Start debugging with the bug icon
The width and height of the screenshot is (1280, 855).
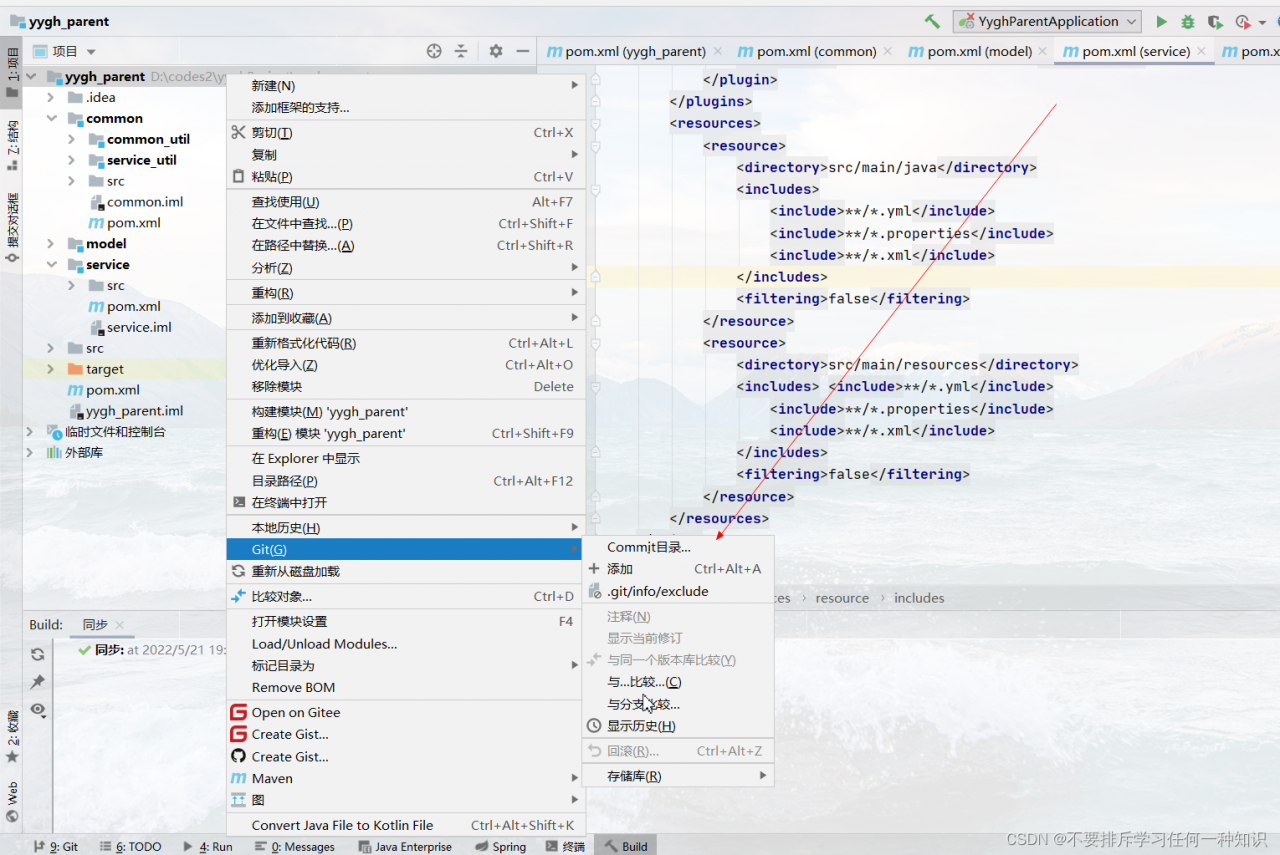point(1187,21)
